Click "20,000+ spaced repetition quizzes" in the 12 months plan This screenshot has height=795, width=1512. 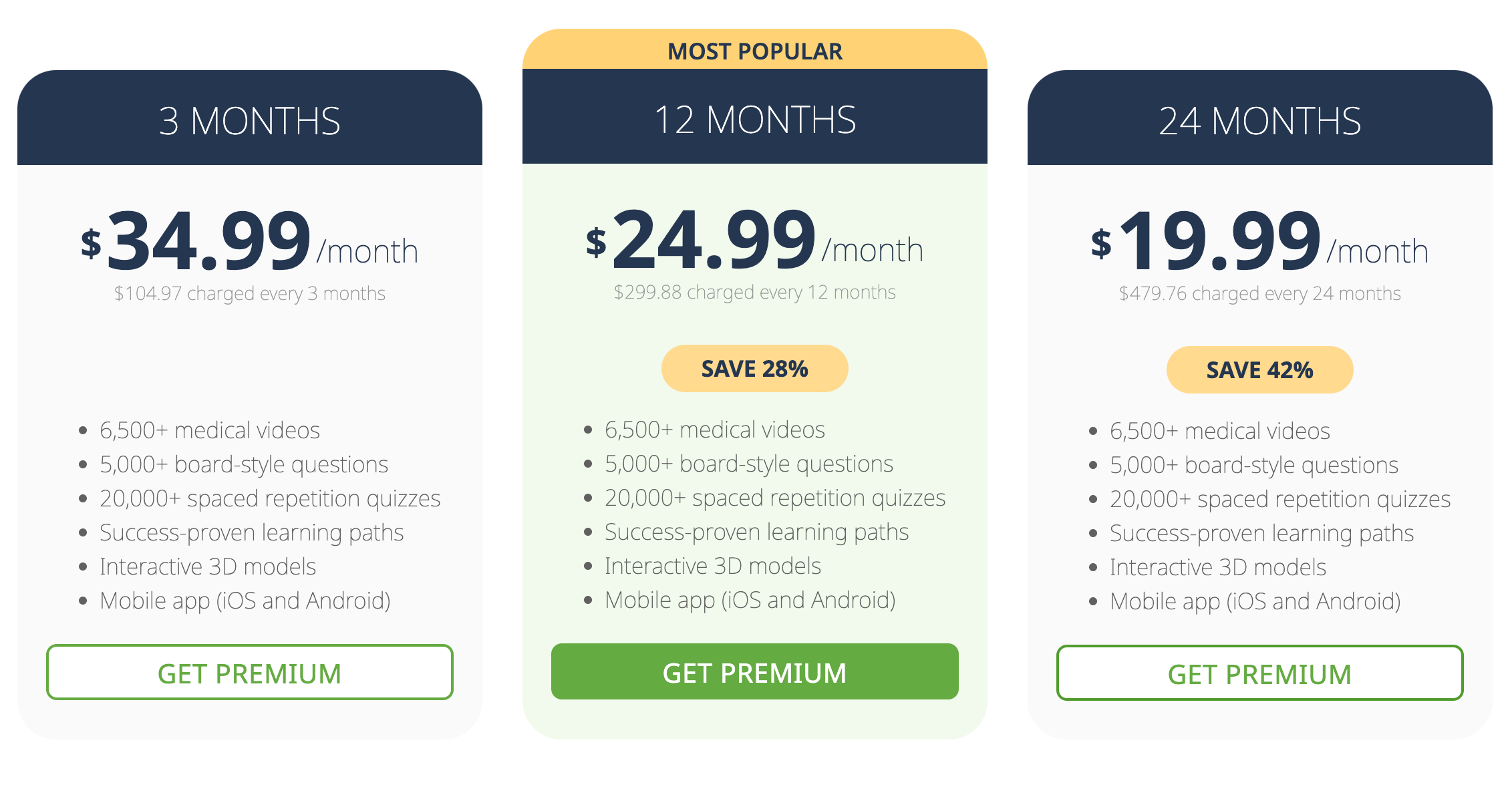(774, 498)
